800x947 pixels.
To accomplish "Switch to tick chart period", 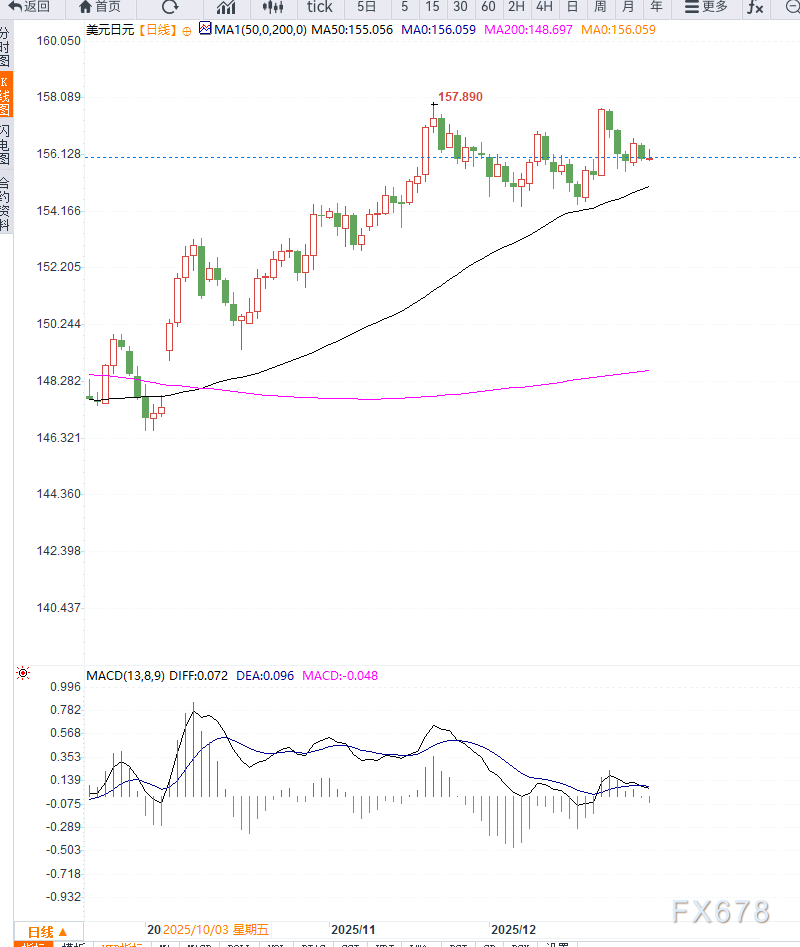I will pos(319,7).
